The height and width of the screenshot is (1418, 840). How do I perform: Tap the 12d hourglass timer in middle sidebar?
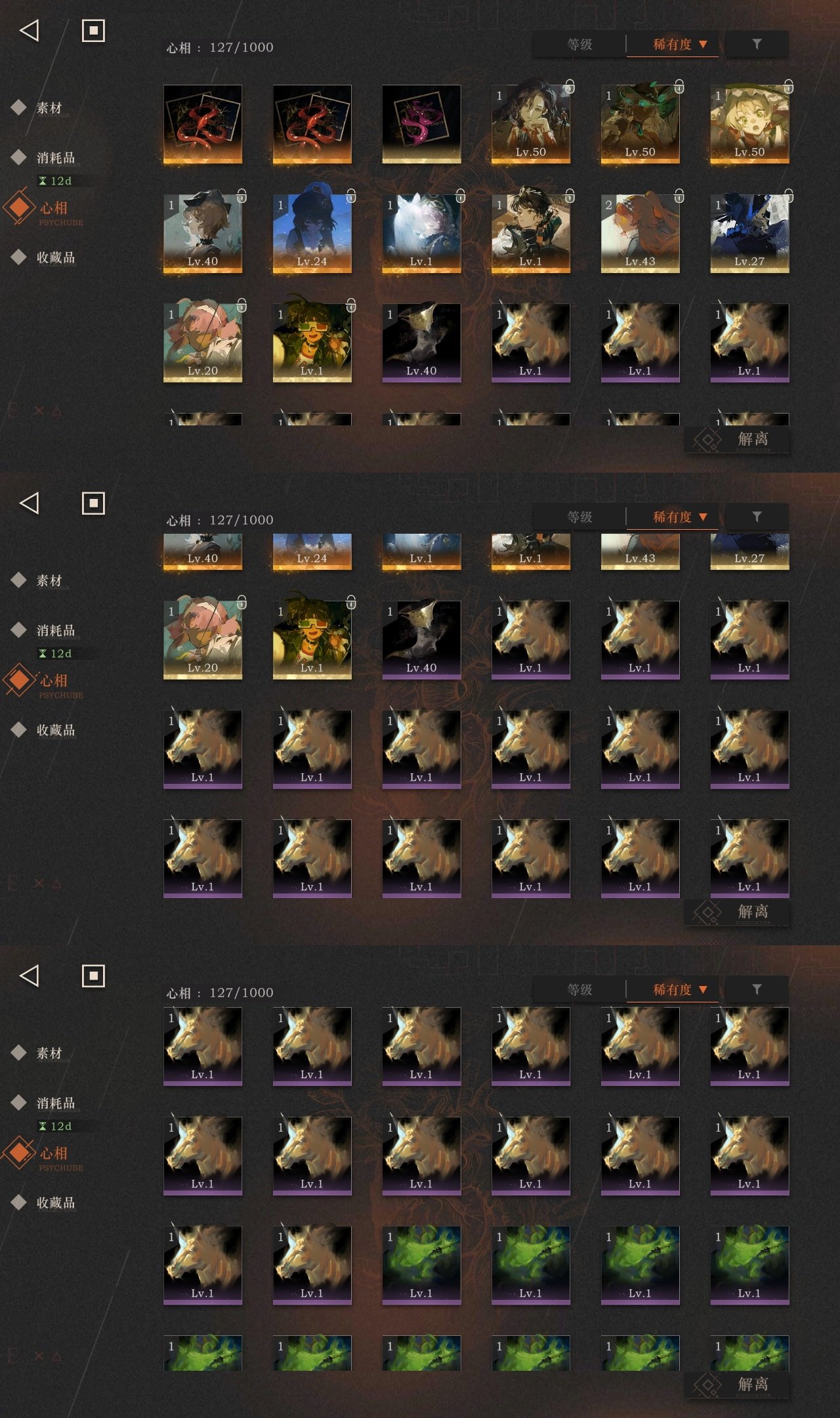[x=56, y=653]
